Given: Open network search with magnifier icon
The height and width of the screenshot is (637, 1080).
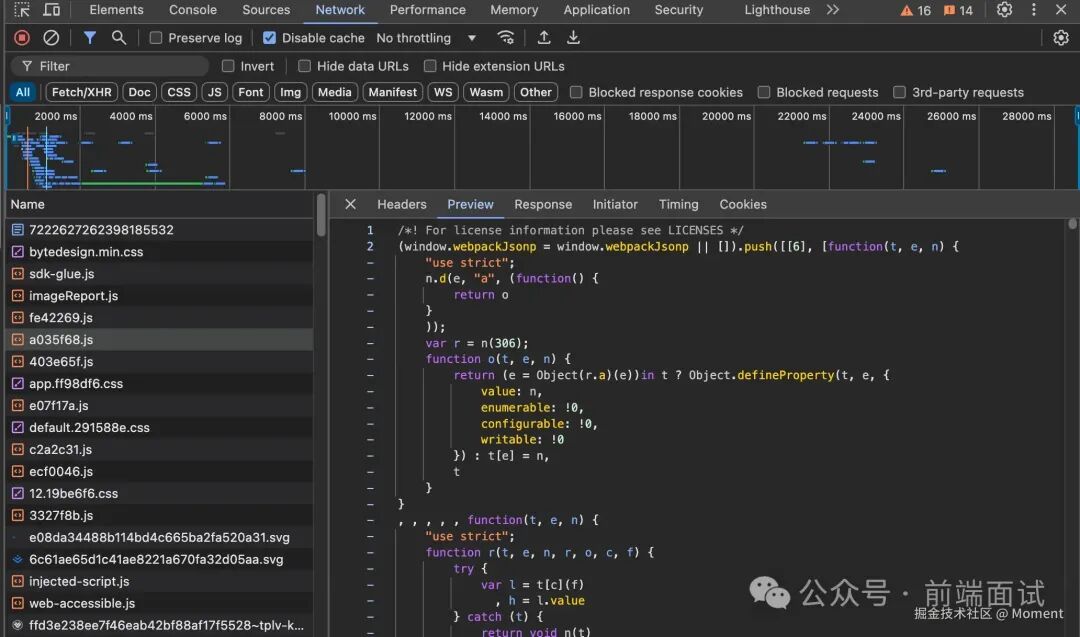Looking at the screenshot, I should [x=119, y=38].
